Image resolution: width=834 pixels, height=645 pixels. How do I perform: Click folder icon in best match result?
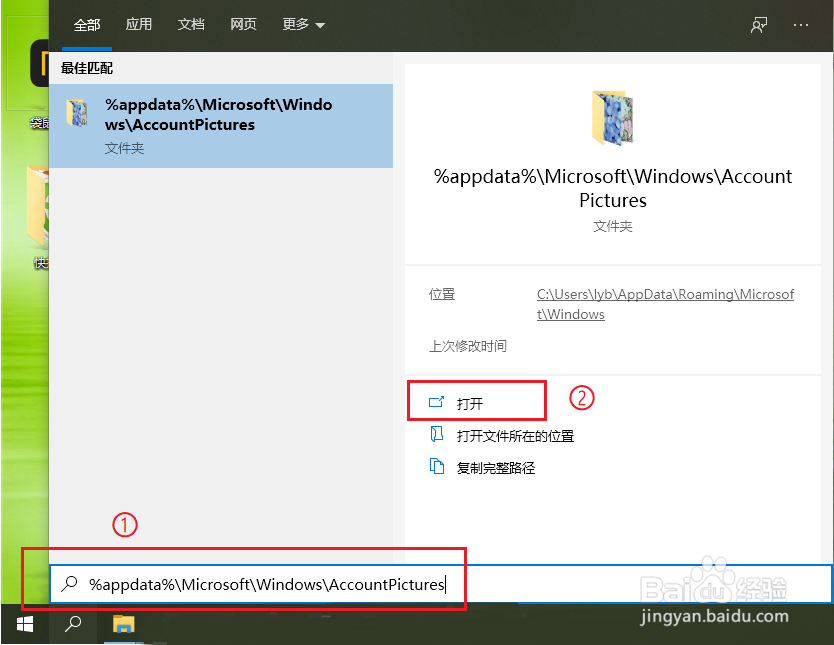77,113
